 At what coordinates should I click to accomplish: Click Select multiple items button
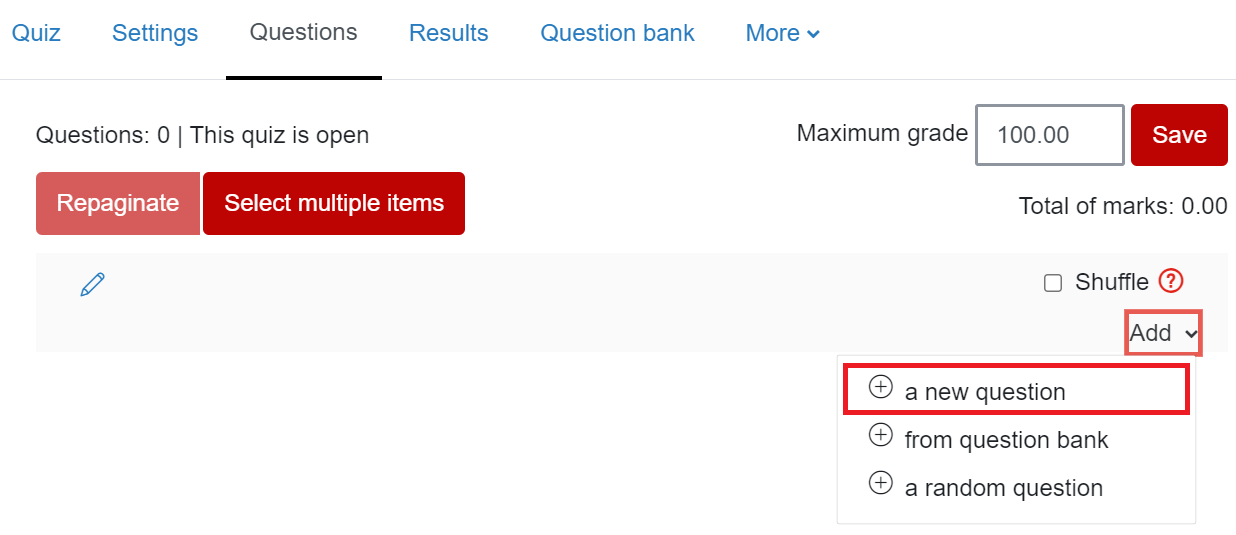coord(334,203)
